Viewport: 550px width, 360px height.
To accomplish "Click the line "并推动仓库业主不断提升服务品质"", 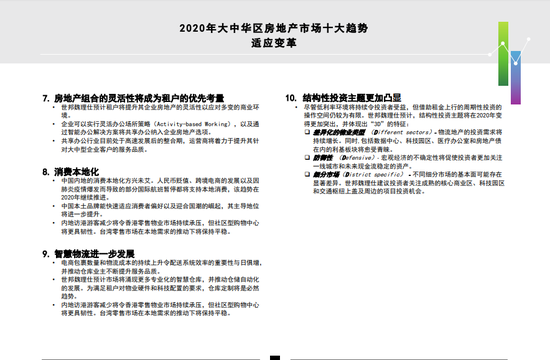I will coord(111,271).
